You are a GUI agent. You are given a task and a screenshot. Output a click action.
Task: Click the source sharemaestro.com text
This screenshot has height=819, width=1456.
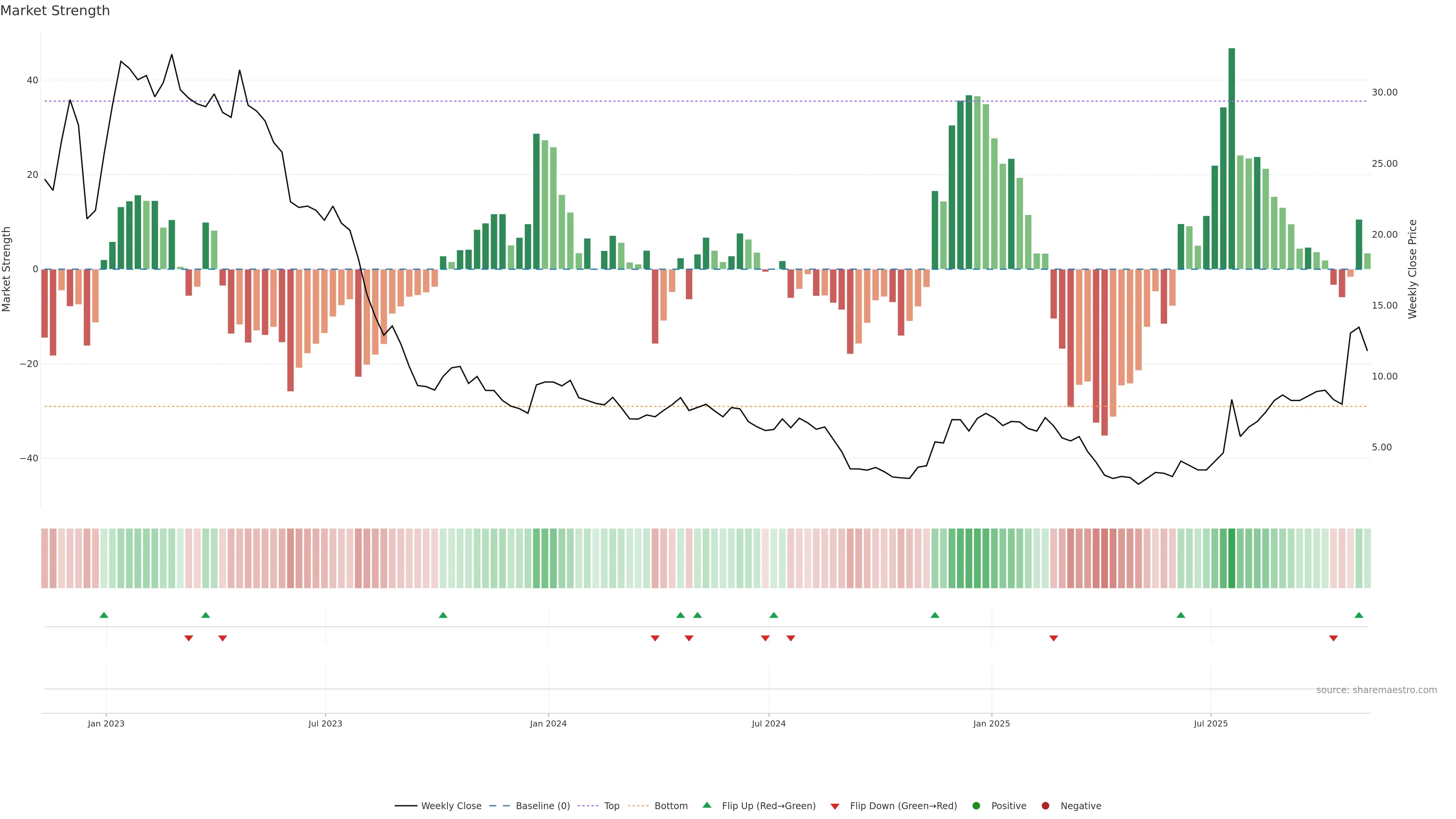1376,690
